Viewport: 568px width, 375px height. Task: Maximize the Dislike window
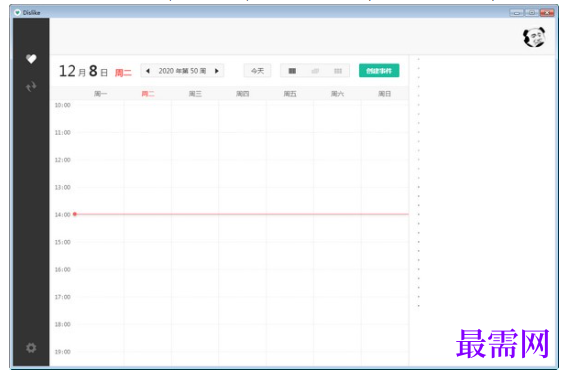point(531,13)
